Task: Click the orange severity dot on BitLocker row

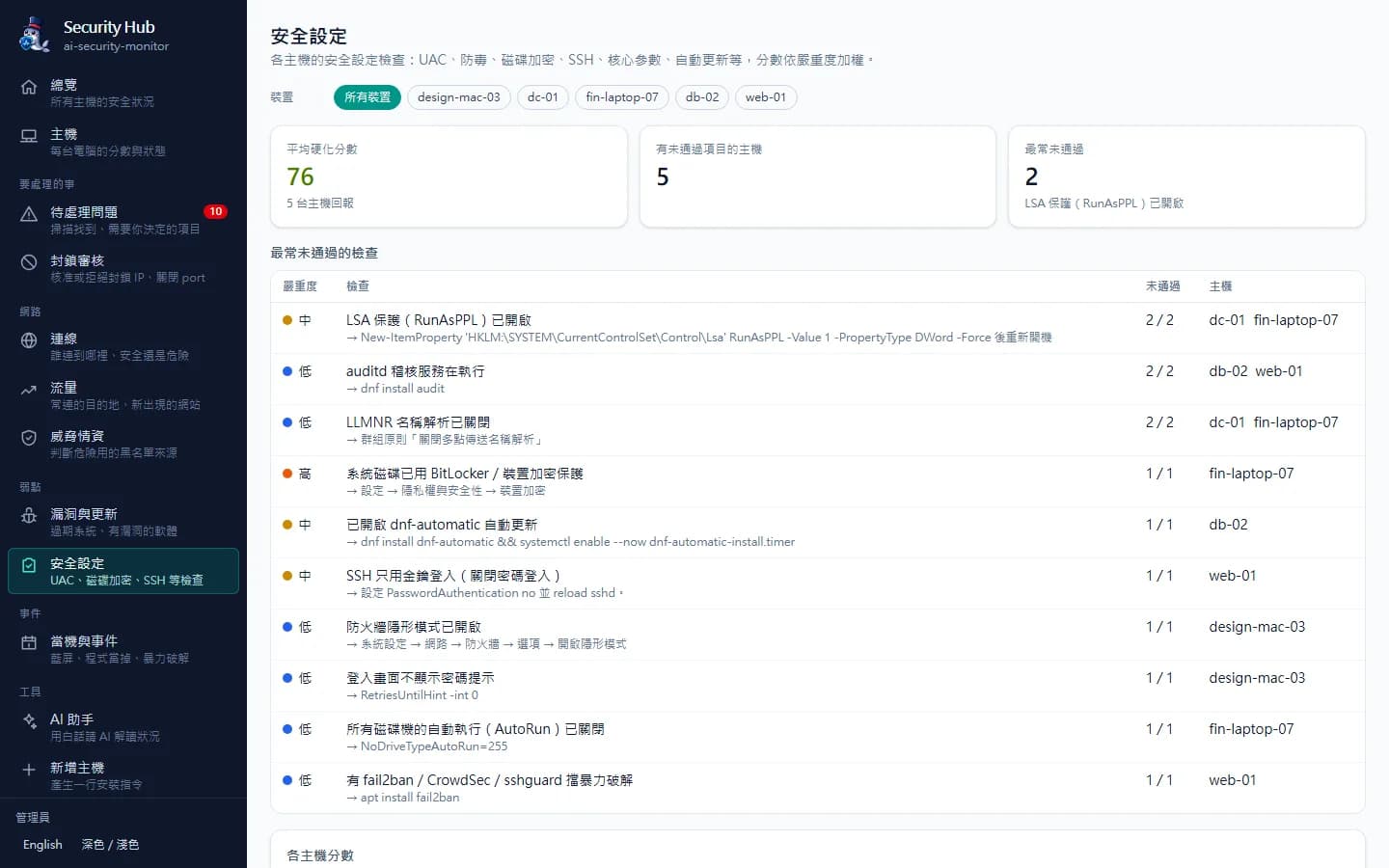Action: coord(287,474)
